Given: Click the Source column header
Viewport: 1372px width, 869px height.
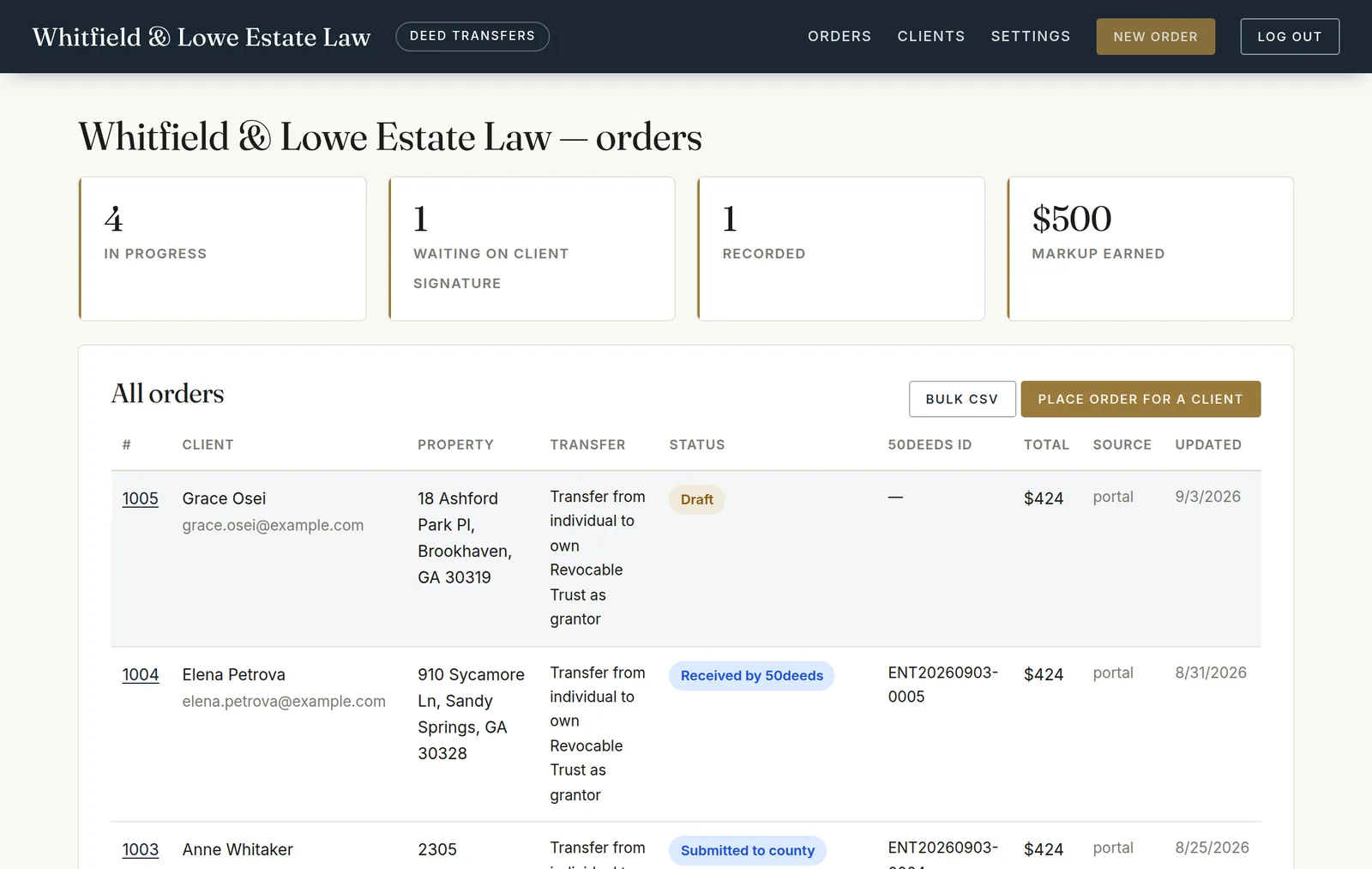Looking at the screenshot, I should [x=1122, y=444].
